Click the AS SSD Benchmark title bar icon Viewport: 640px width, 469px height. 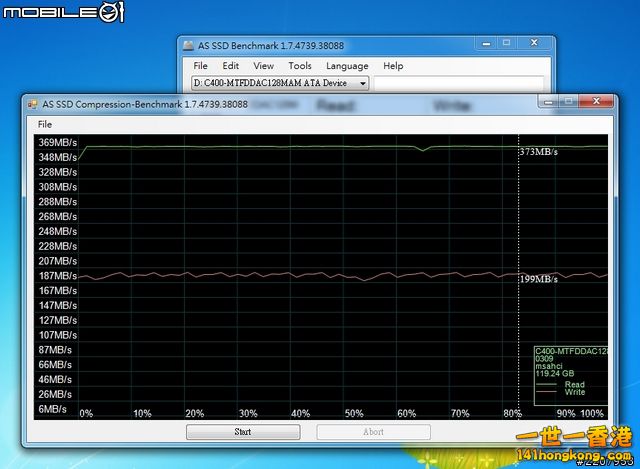coord(191,45)
